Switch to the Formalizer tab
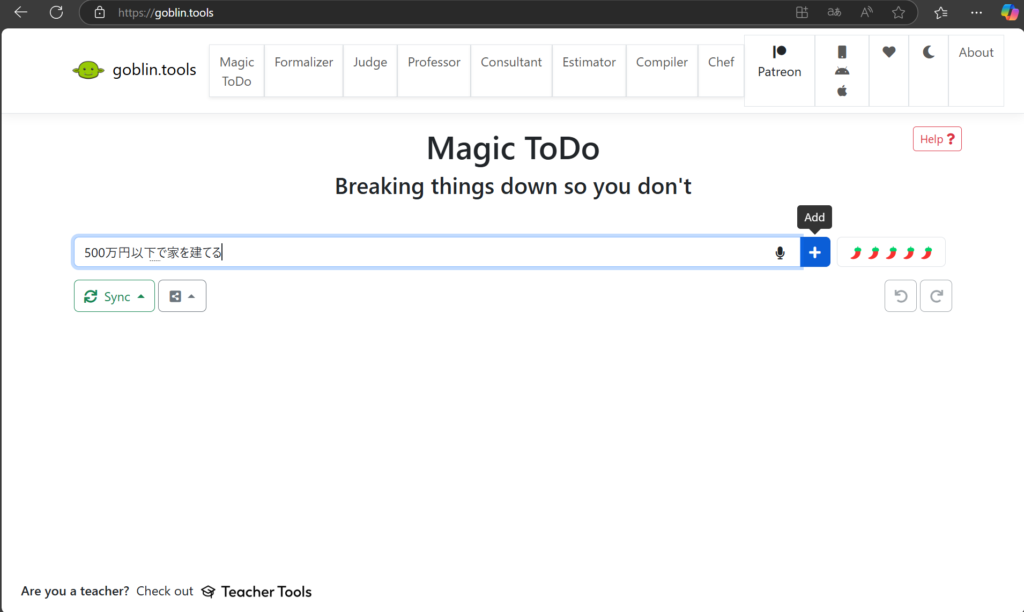Screen dimensions: 1024x612 coord(304,62)
